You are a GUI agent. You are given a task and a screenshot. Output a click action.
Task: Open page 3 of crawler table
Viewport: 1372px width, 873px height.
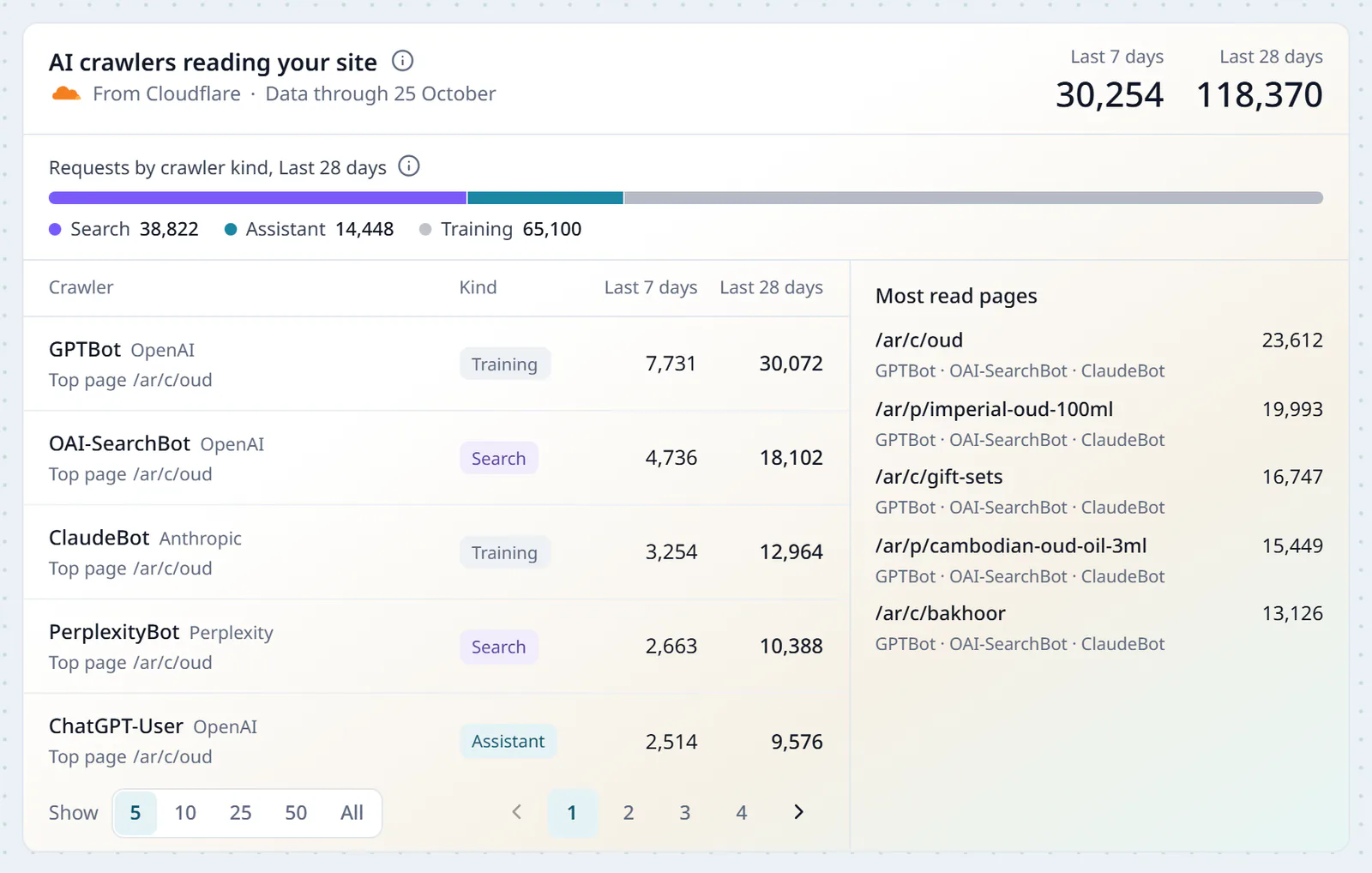coord(685,813)
